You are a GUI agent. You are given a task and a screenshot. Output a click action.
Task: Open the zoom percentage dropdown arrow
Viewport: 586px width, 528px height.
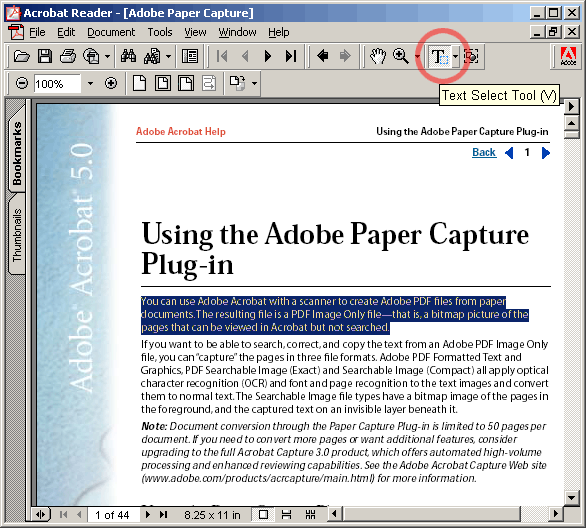pyautogui.click(x=90, y=83)
